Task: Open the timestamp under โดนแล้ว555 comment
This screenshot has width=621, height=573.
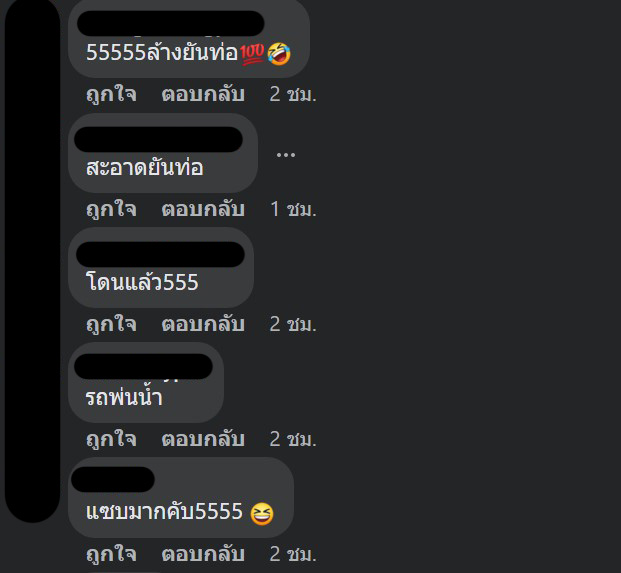Action: pyautogui.click(x=293, y=324)
